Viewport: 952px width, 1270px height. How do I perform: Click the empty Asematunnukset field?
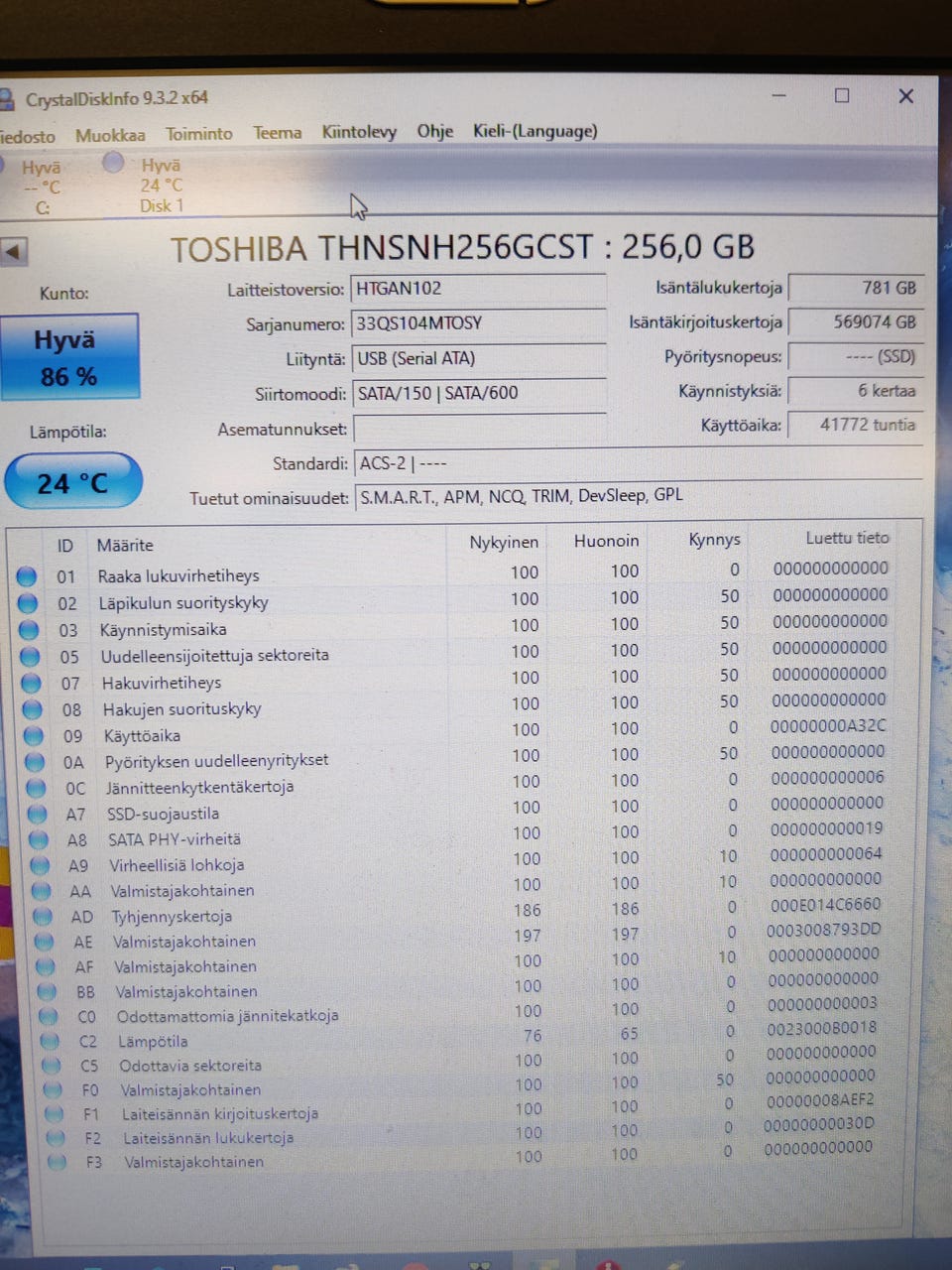(x=480, y=428)
